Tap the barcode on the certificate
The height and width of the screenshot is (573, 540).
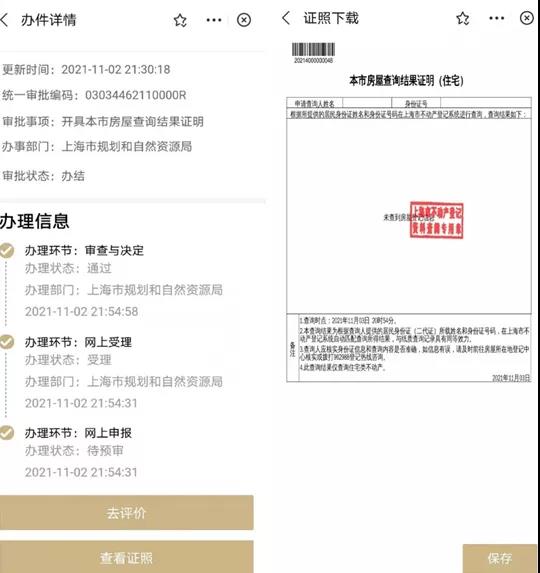[x=313, y=53]
